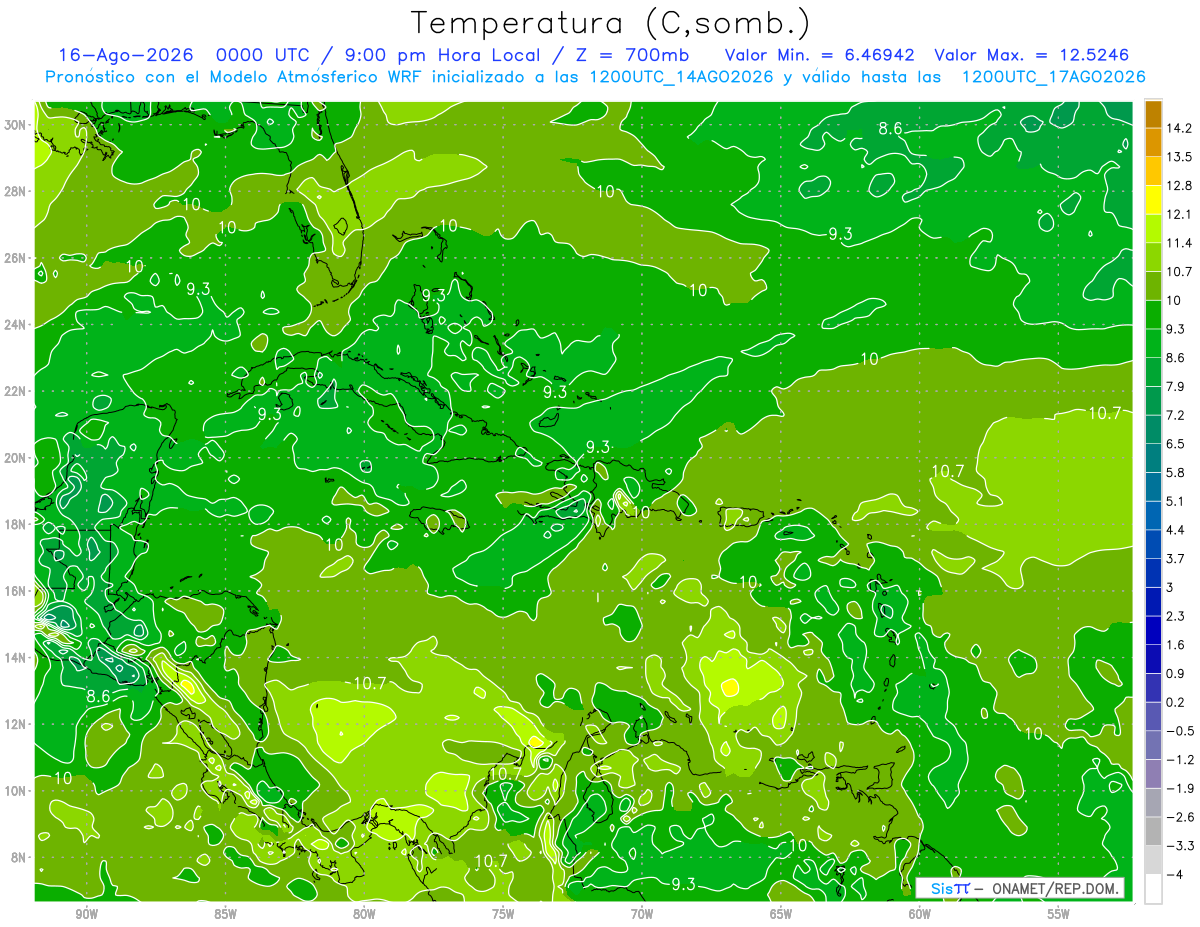Click the "65W" longitude axis label
Viewport: 1200px width, 927px height.
(x=780, y=914)
